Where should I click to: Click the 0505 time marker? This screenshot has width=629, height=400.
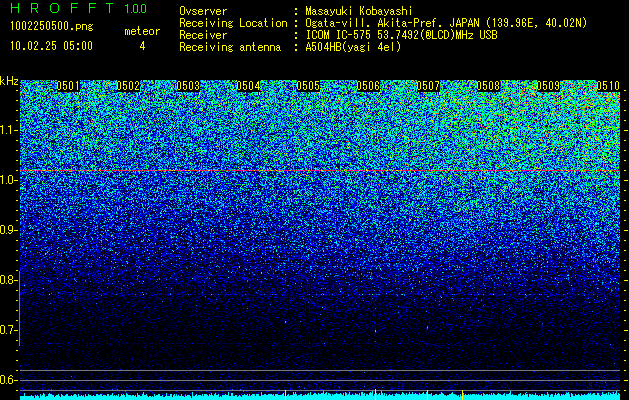pyautogui.click(x=308, y=86)
